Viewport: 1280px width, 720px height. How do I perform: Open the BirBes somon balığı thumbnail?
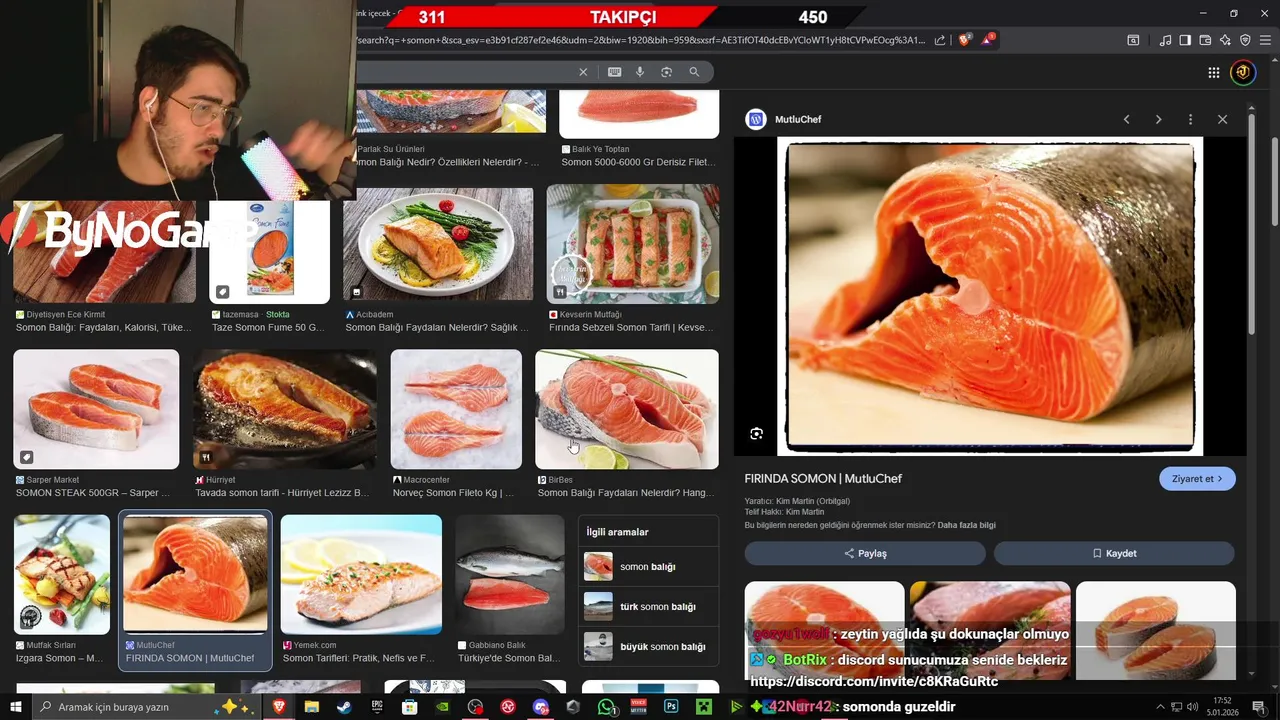point(627,409)
